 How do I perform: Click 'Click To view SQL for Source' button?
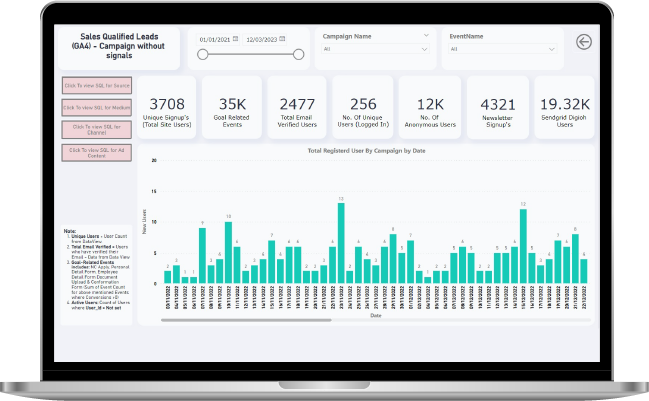tap(97, 86)
